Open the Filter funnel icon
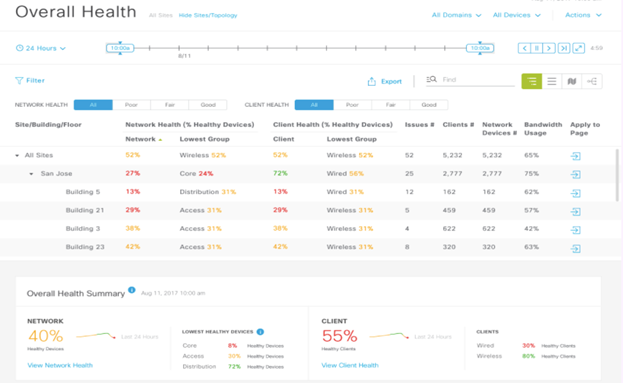Screen dimensions: 623x383 (19, 81)
